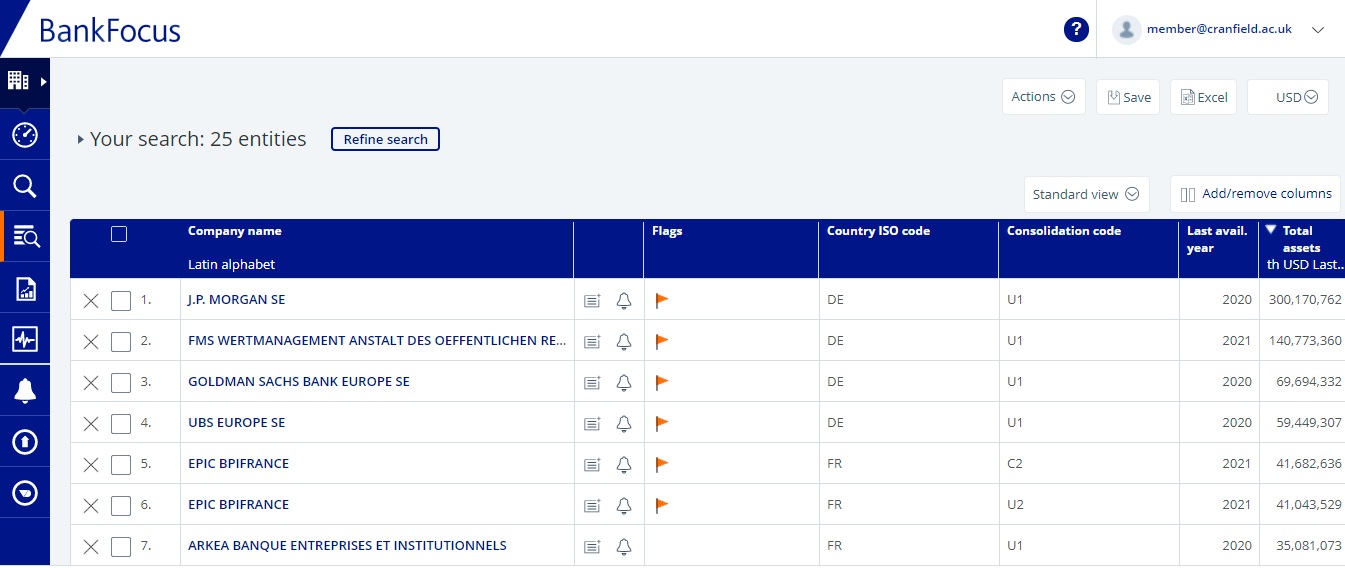Viewport: 1345px width, 568px height.
Task: Open the dashboard gauge icon in sidebar
Action: (x=24, y=135)
